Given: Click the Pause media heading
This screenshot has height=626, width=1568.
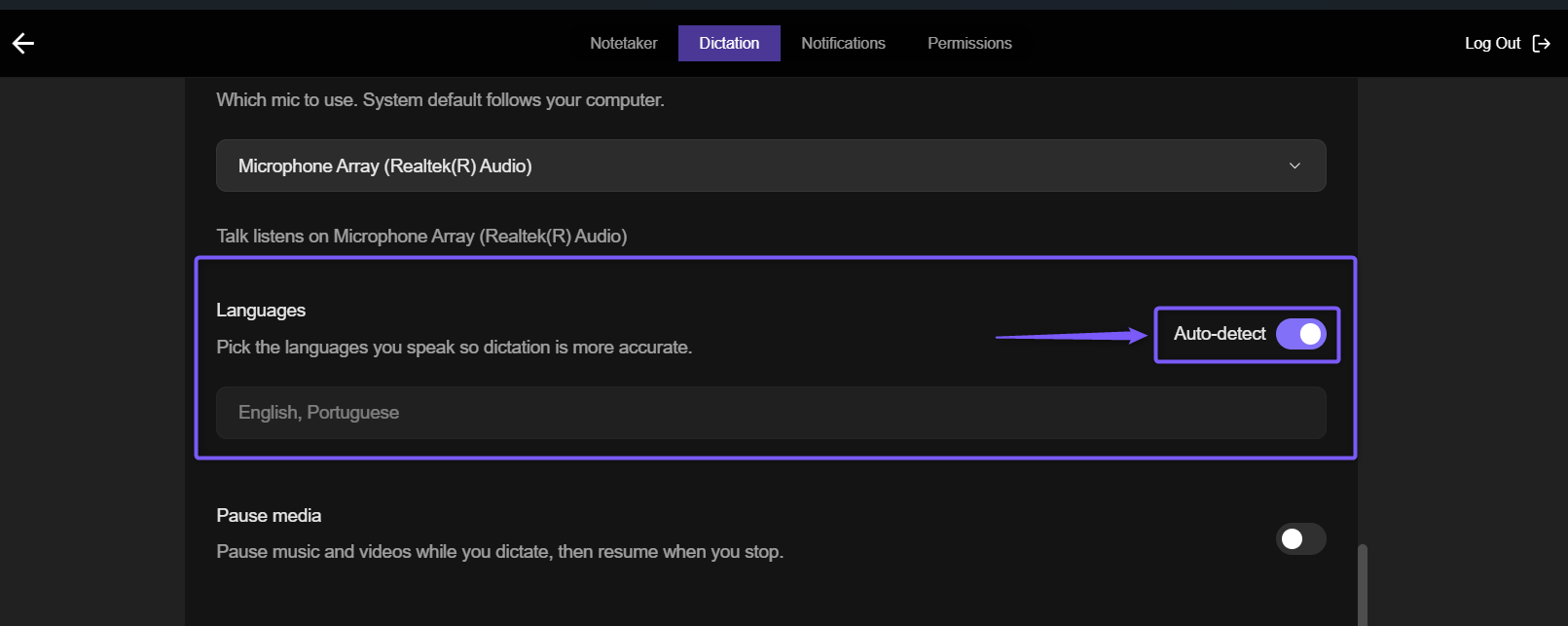Looking at the screenshot, I should [x=269, y=515].
